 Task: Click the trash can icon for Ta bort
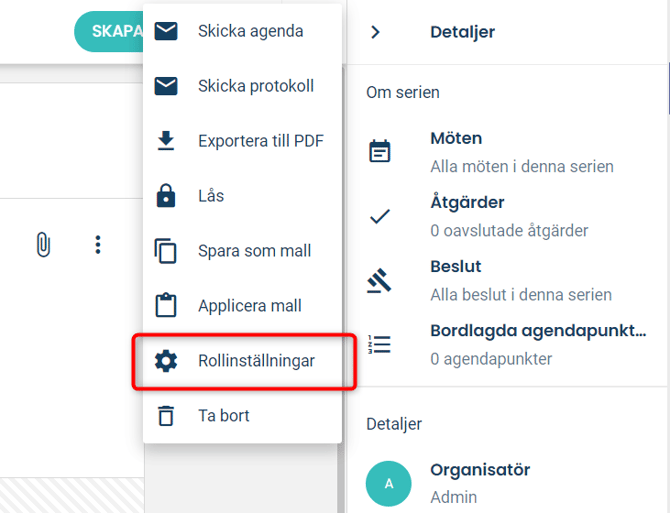pos(166,416)
